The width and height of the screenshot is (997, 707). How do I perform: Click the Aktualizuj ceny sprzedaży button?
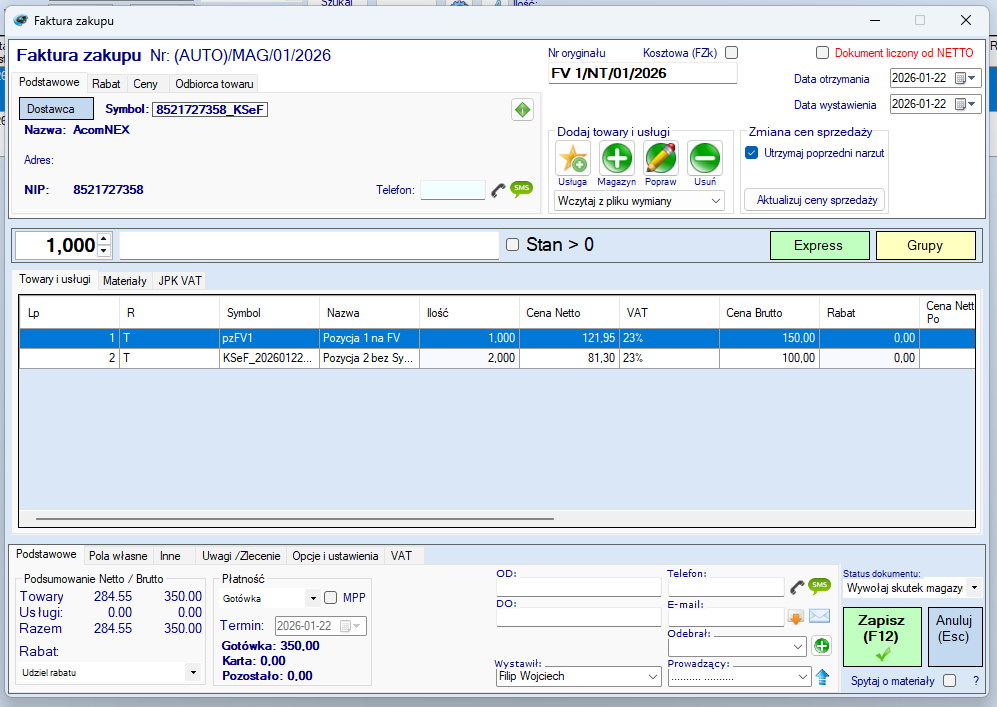pyautogui.click(x=815, y=200)
